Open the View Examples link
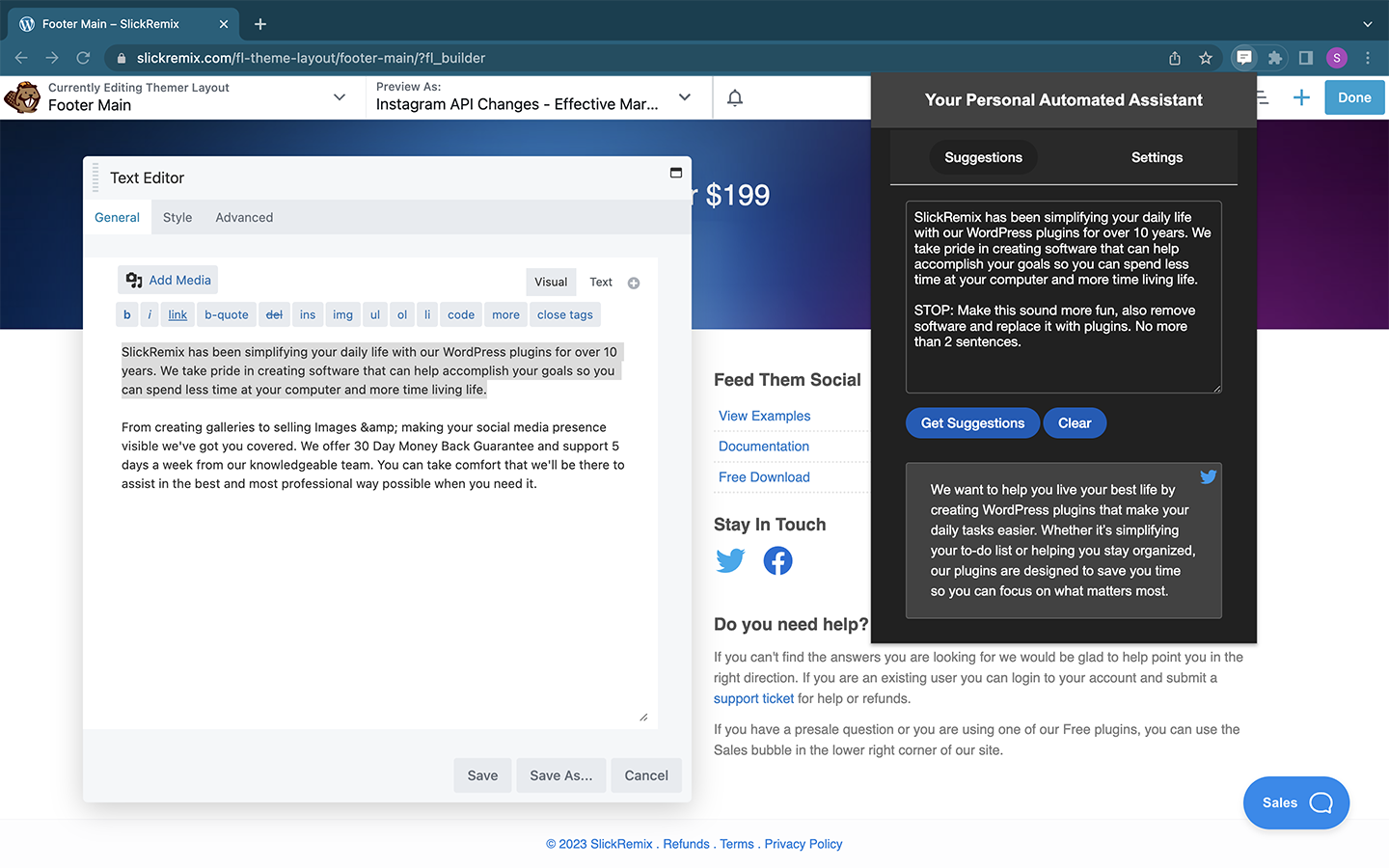The height and width of the screenshot is (868, 1389). pyautogui.click(x=764, y=416)
